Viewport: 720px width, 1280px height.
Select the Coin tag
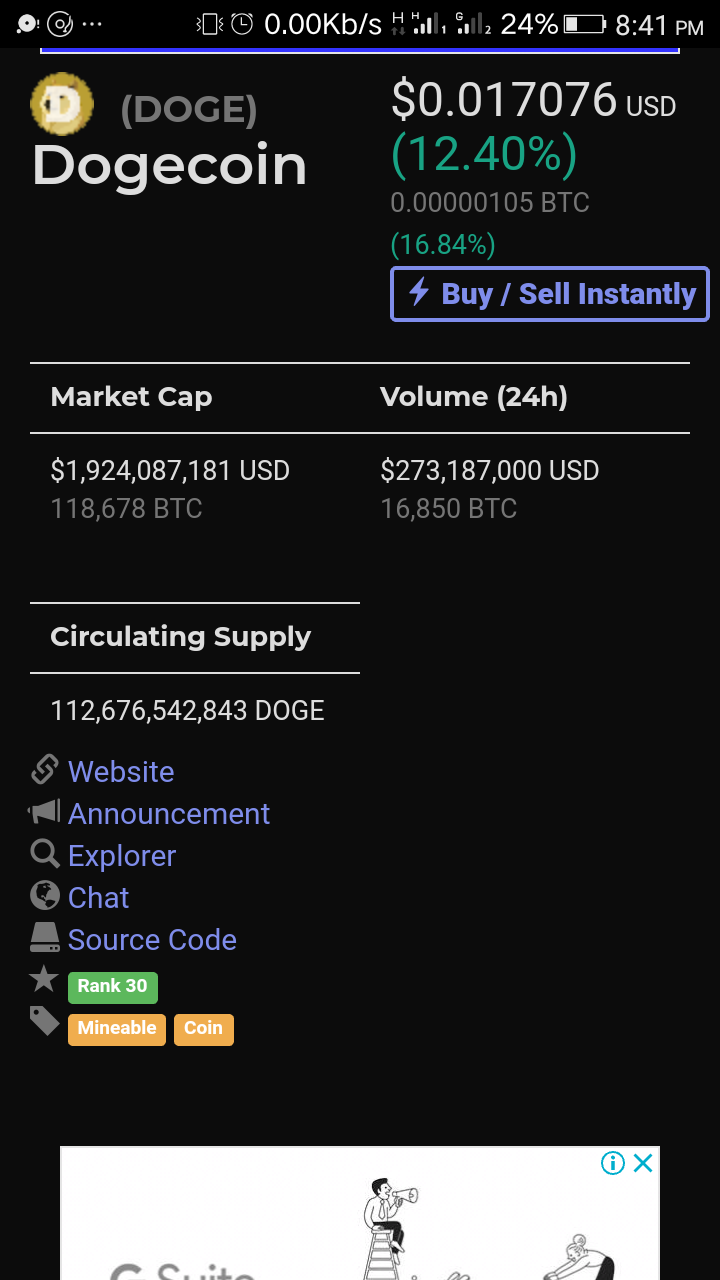pyautogui.click(x=204, y=1029)
